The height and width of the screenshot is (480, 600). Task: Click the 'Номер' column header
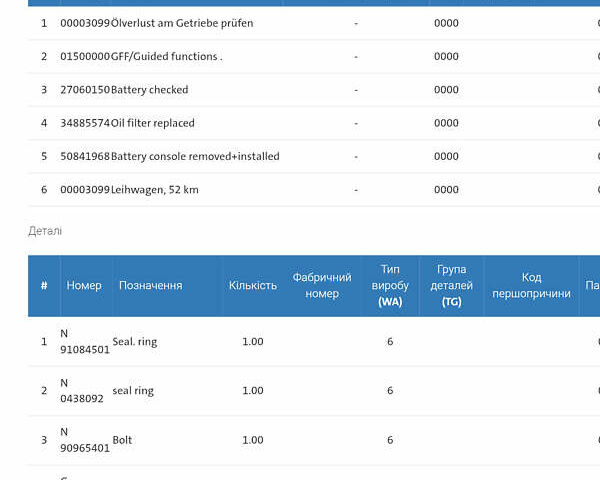84,286
